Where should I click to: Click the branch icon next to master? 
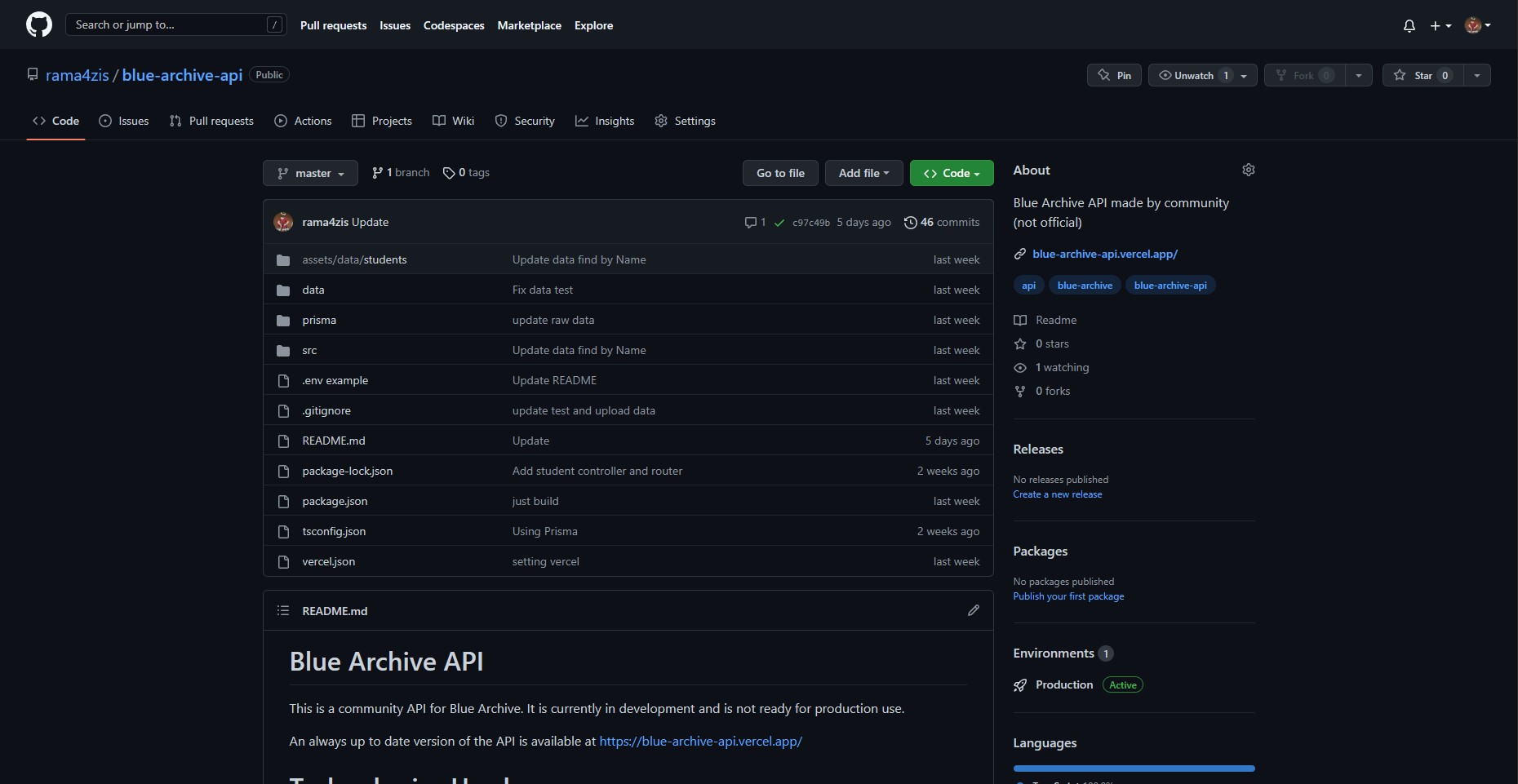377,173
